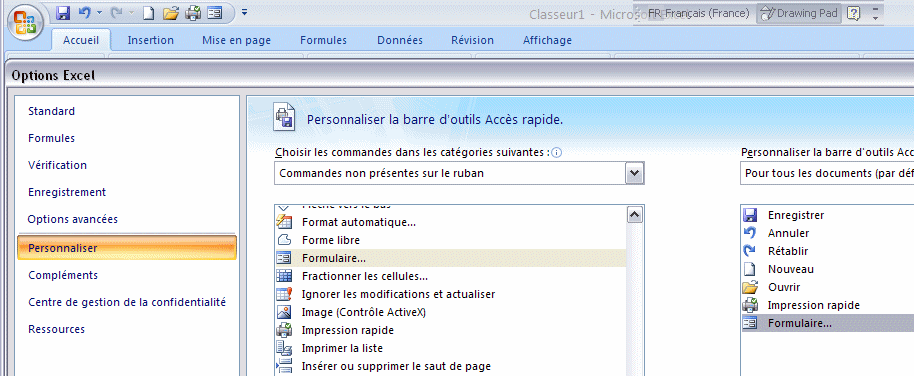Select 'Formulaire...' in right toolbar list
Screen dimensions: 914x376
click(828, 323)
